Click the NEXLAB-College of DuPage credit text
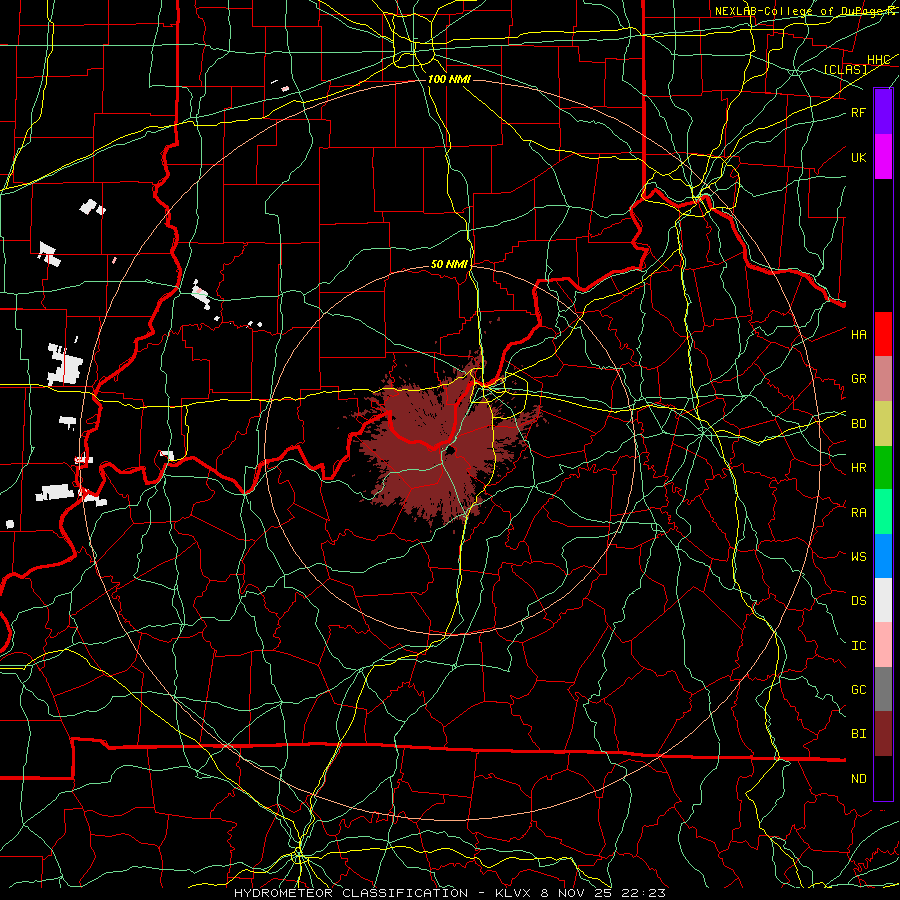The width and height of the screenshot is (900, 900). tap(806, 11)
